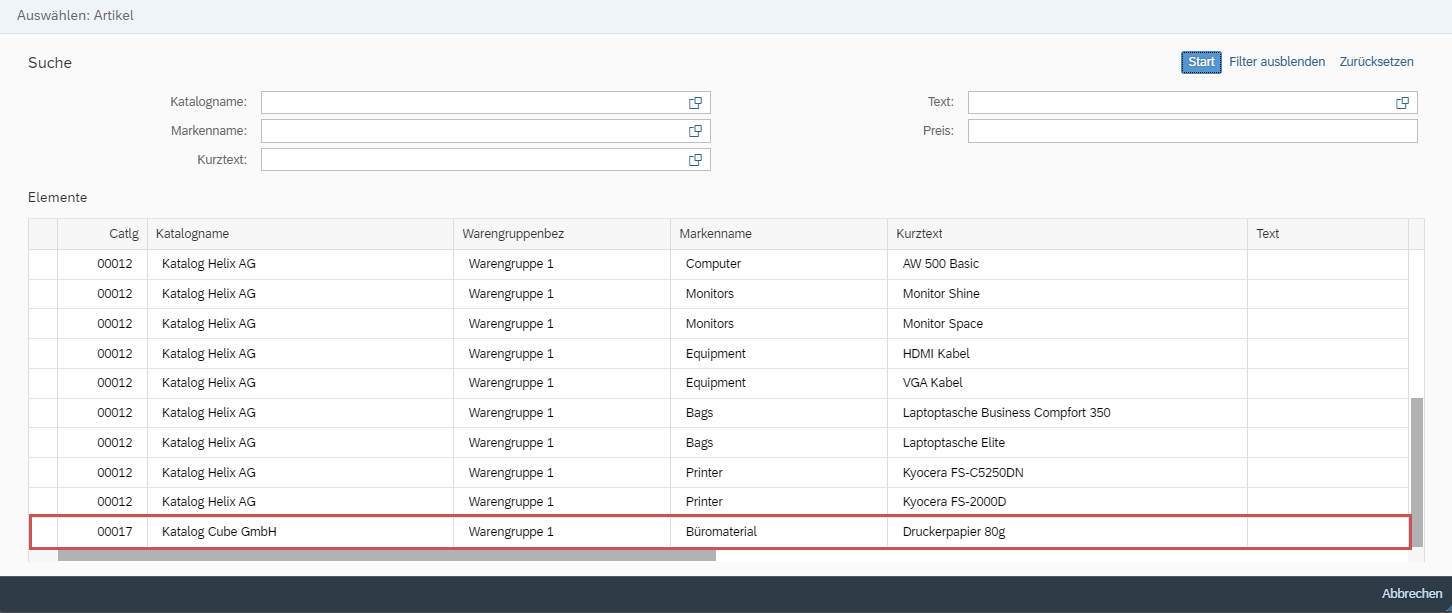Open value help icon for Markenname field
This screenshot has height=613, width=1452.
[x=695, y=131]
